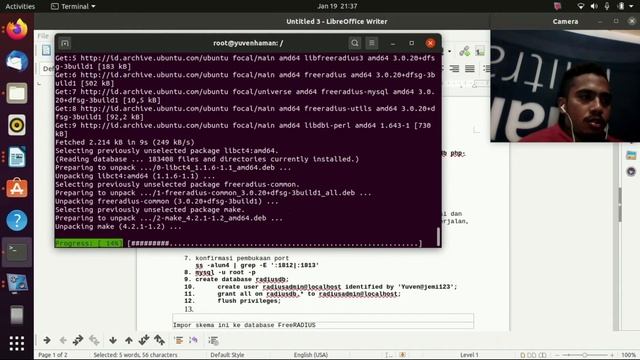This screenshot has width=640, height=360.
Task: Open the Files manager in dock
Action: tap(17, 93)
